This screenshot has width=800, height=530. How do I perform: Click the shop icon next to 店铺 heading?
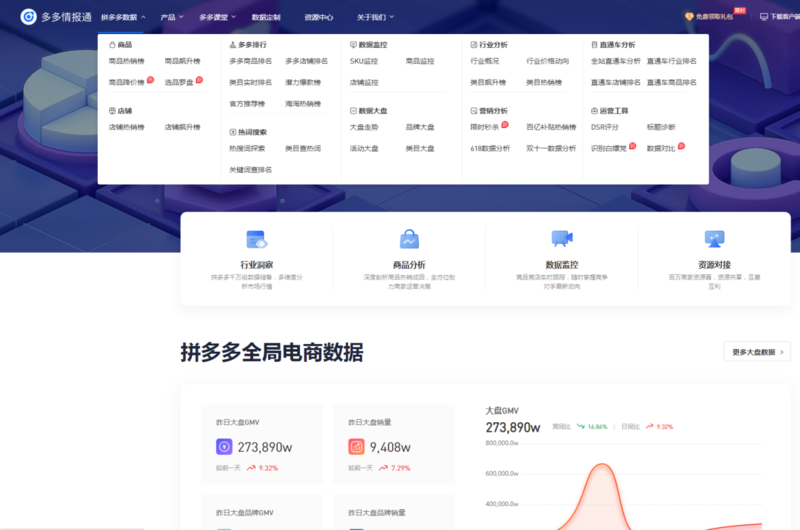point(112,111)
